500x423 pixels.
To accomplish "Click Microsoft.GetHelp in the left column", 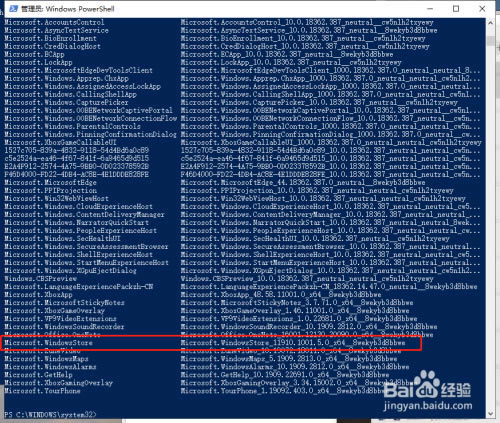I will coord(38,375).
